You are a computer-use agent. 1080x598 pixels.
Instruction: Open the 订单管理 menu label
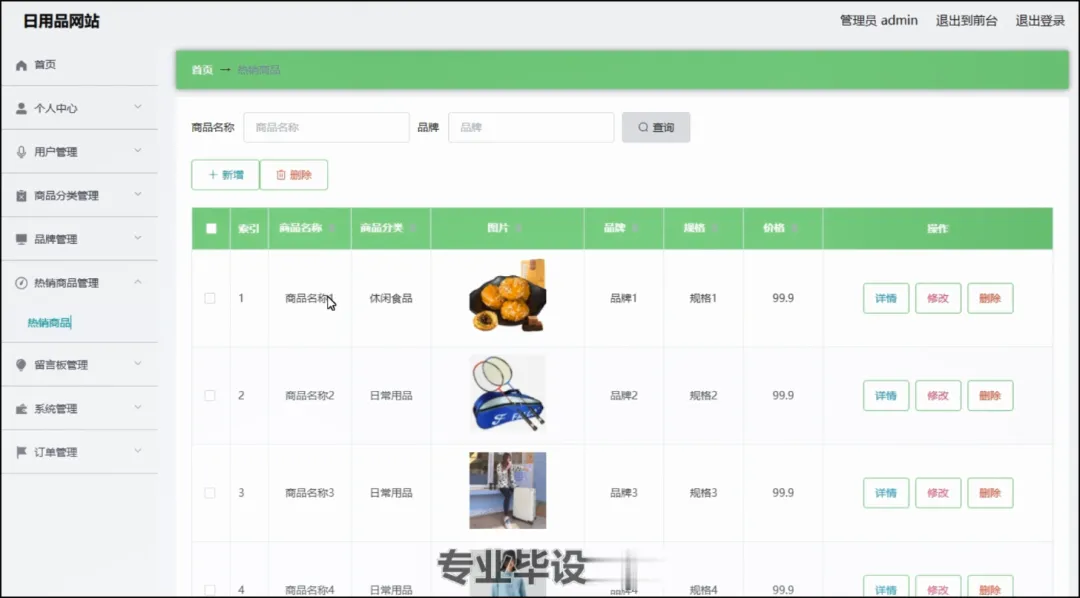[56, 453]
